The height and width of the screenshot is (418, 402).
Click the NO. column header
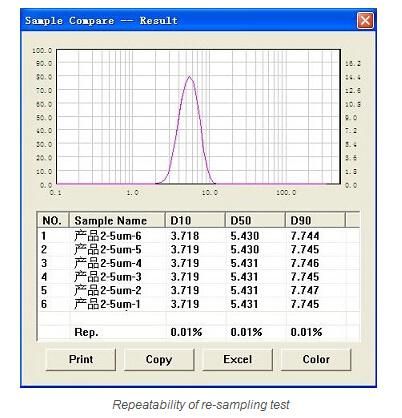pos(53,220)
